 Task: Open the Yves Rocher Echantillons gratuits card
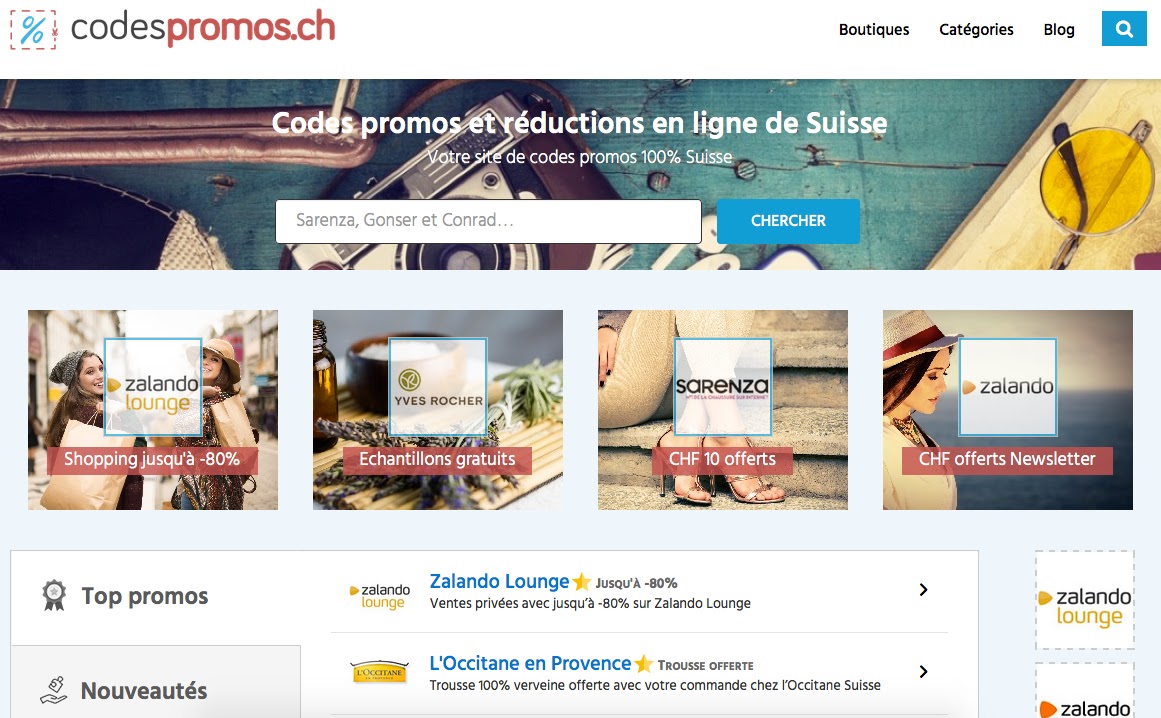pyautogui.click(x=438, y=409)
